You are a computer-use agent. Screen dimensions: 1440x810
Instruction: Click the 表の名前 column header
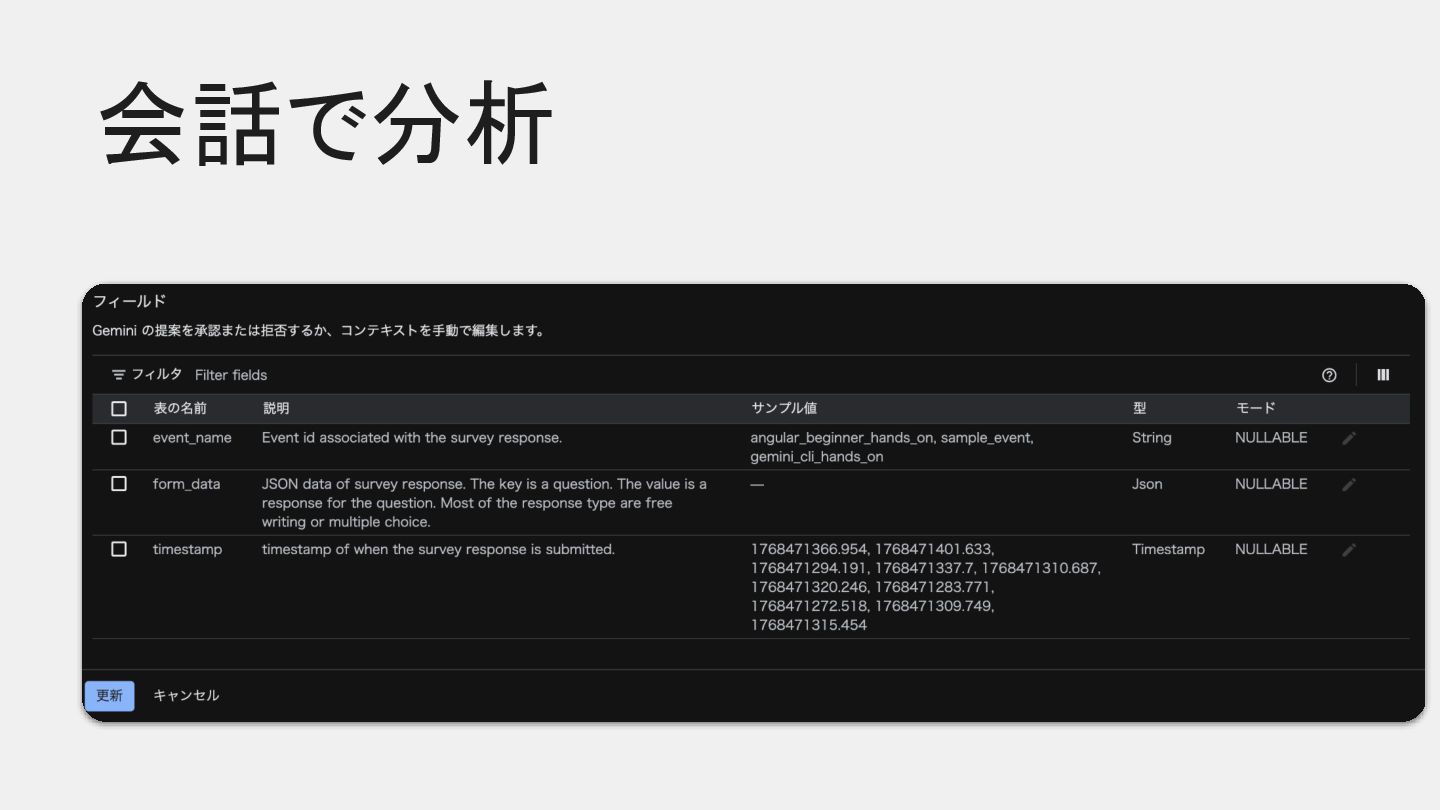[180, 409]
